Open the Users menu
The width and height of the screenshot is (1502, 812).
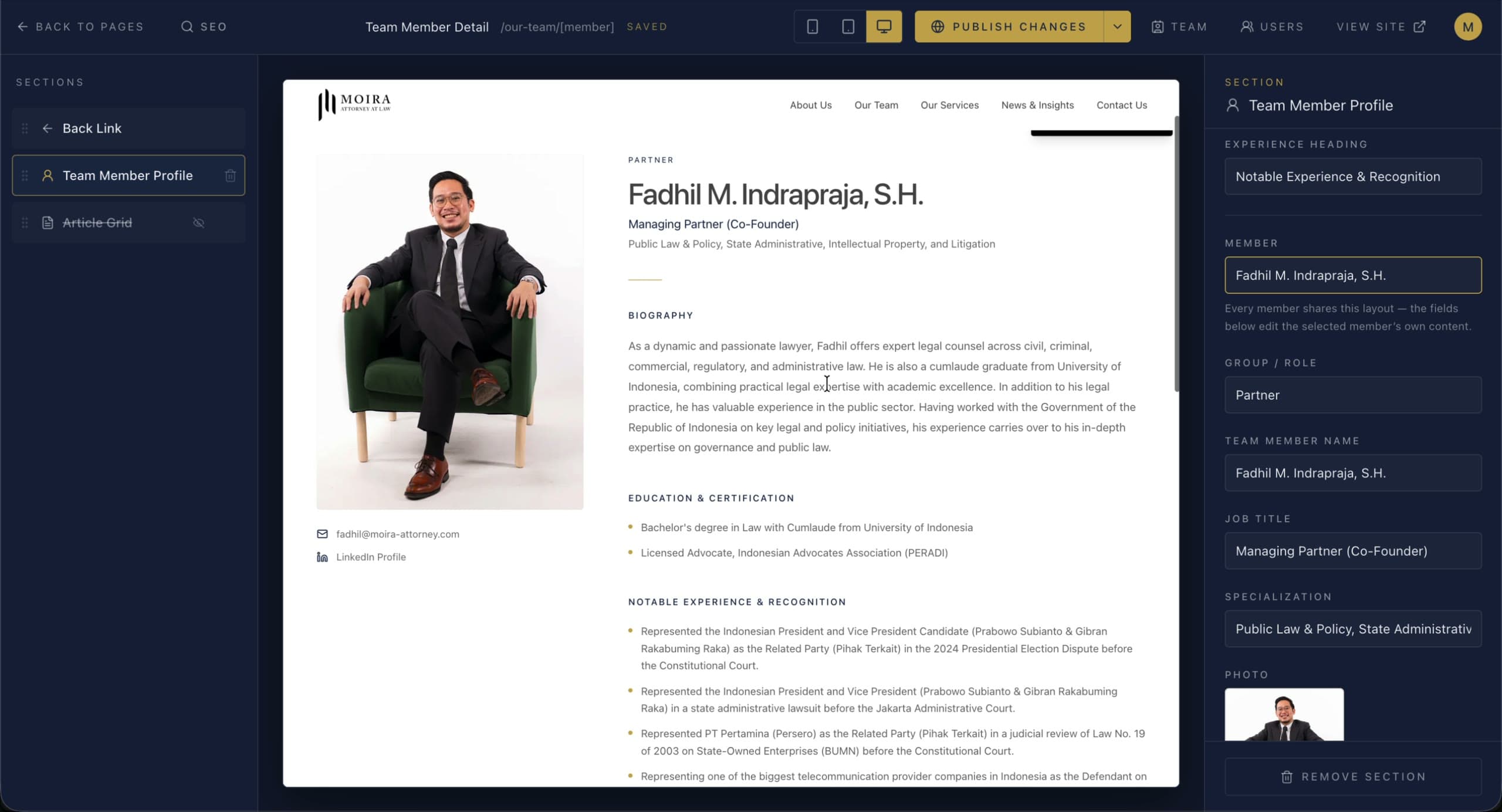(1271, 26)
